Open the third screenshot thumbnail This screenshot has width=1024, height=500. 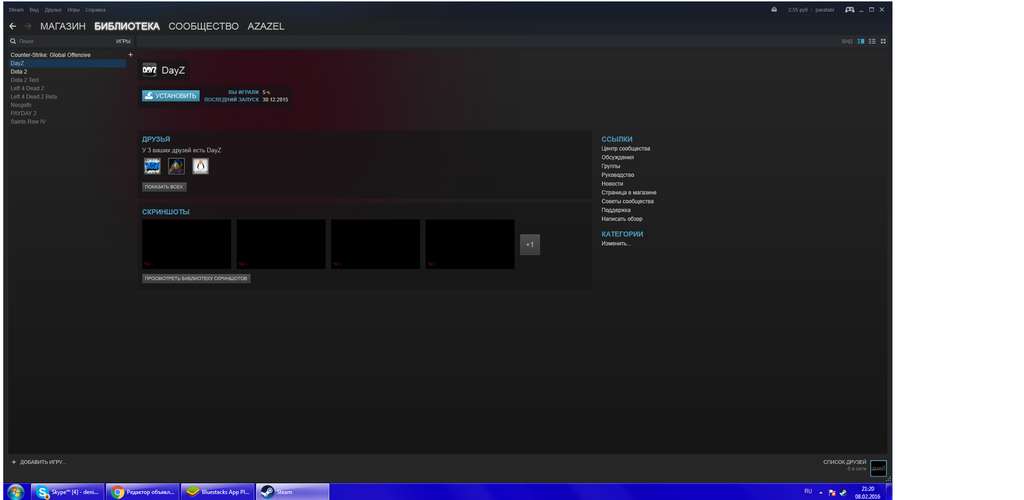(376, 244)
